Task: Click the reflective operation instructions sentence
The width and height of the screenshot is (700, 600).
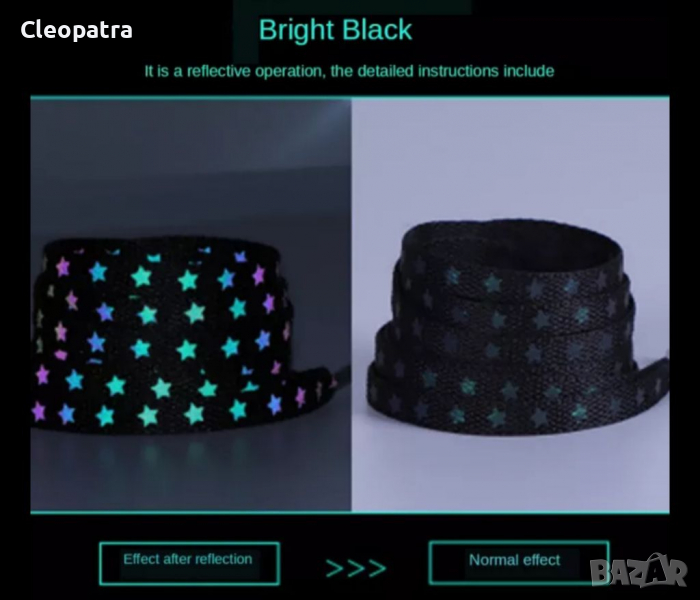Action: (x=349, y=71)
